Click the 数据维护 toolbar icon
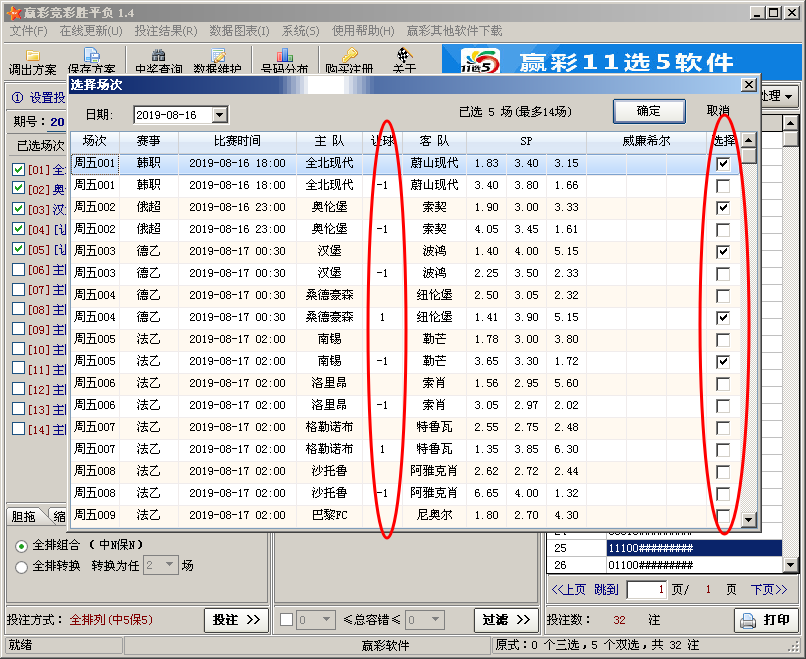806x659 pixels. (x=217, y=55)
